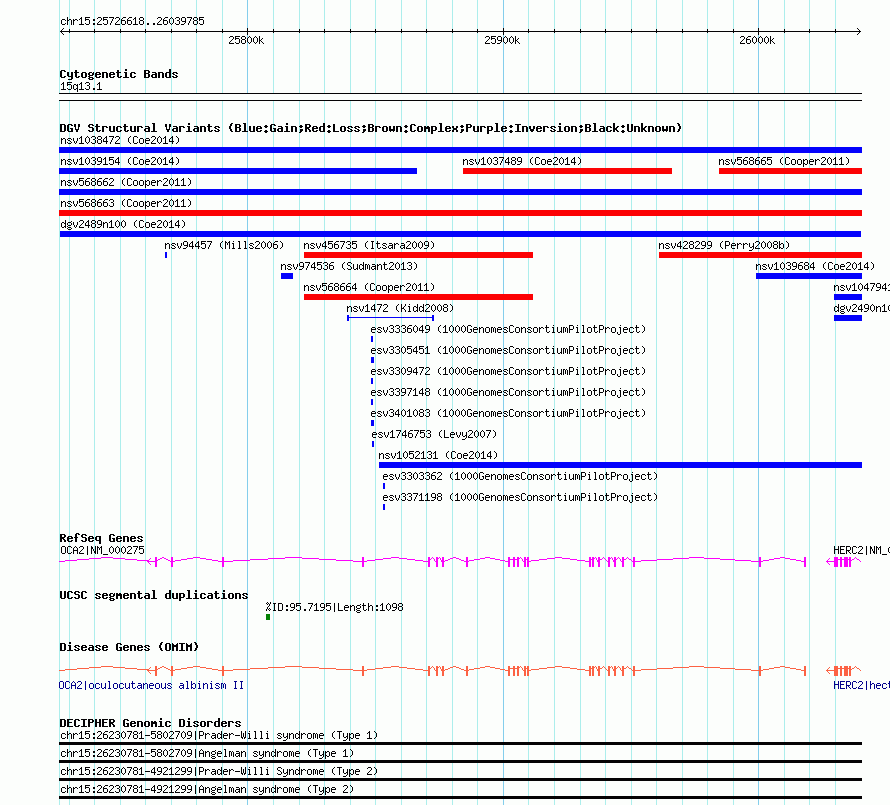The image size is (890, 805).
Task: Click the nsv1038472 (Coe2014) variant label
Action: [120, 140]
